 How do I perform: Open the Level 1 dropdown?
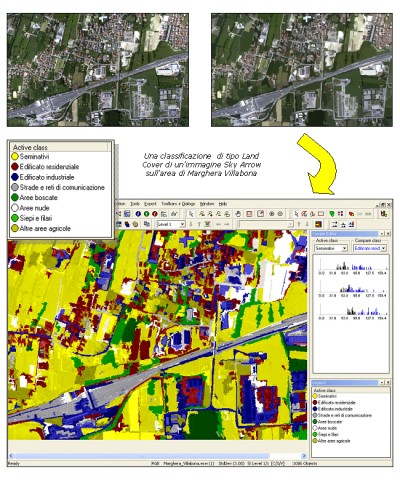(171, 224)
